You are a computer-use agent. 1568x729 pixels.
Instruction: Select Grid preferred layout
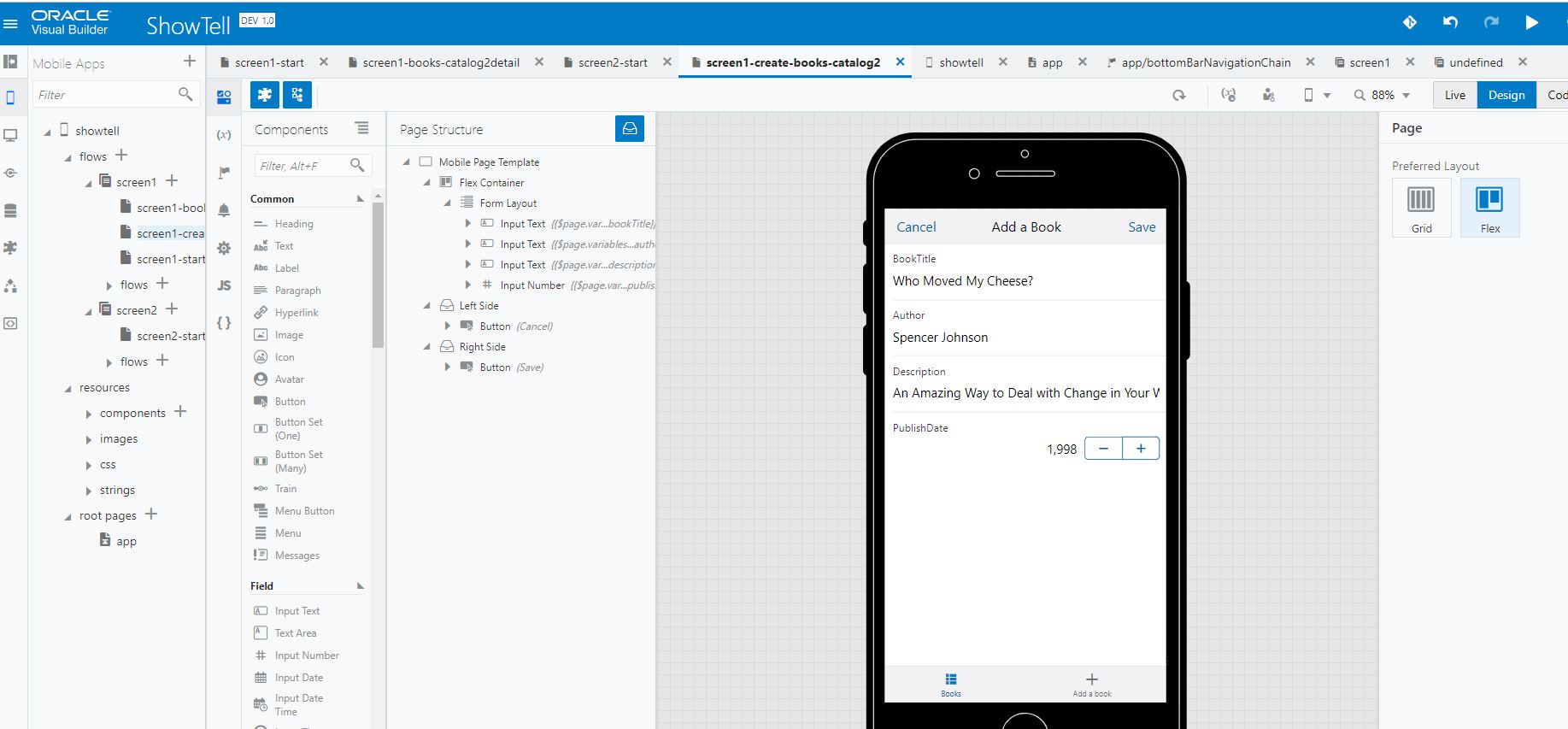pos(1421,208)
